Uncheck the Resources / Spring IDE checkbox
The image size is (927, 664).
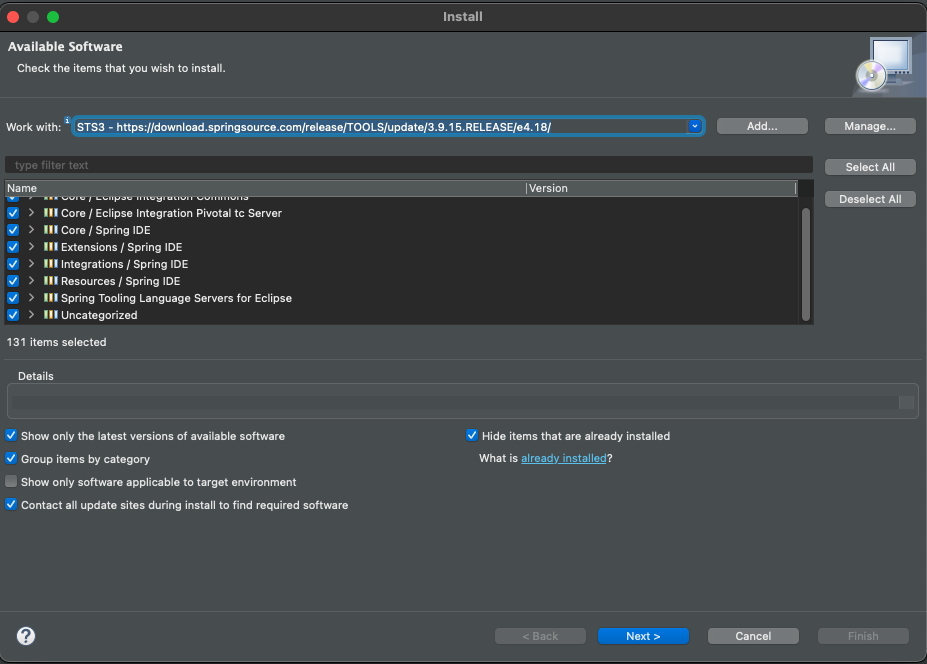pyautogui.click(x=13, y=281)
